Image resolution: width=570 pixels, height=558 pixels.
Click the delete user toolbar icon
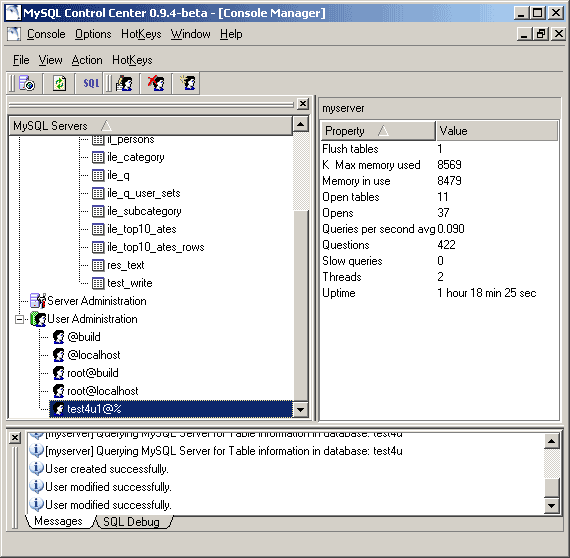click(156, 83)
